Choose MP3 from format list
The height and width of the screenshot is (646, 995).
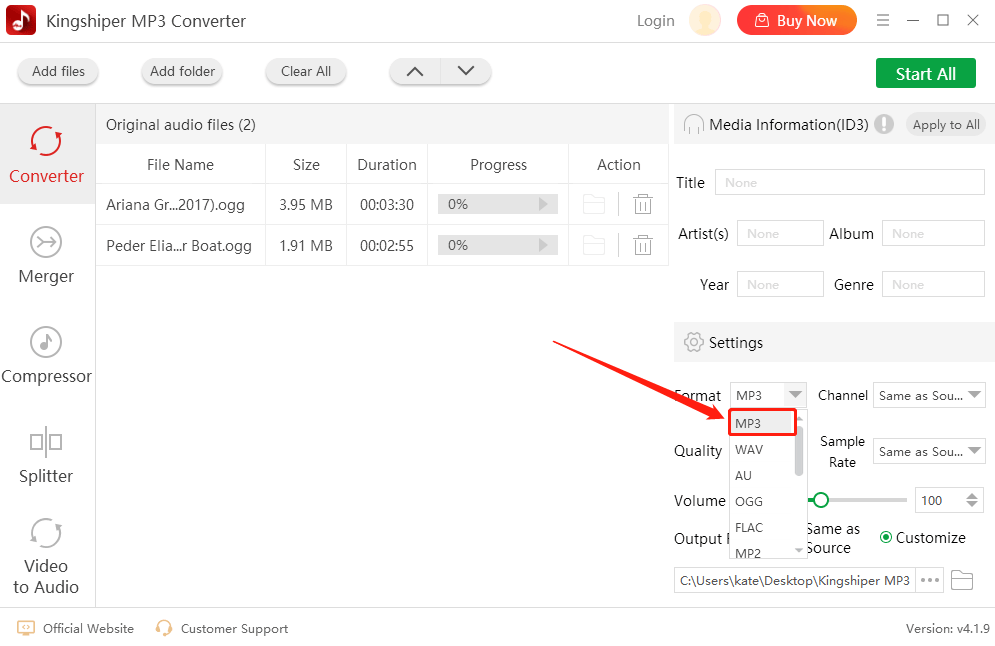[763, 423]
